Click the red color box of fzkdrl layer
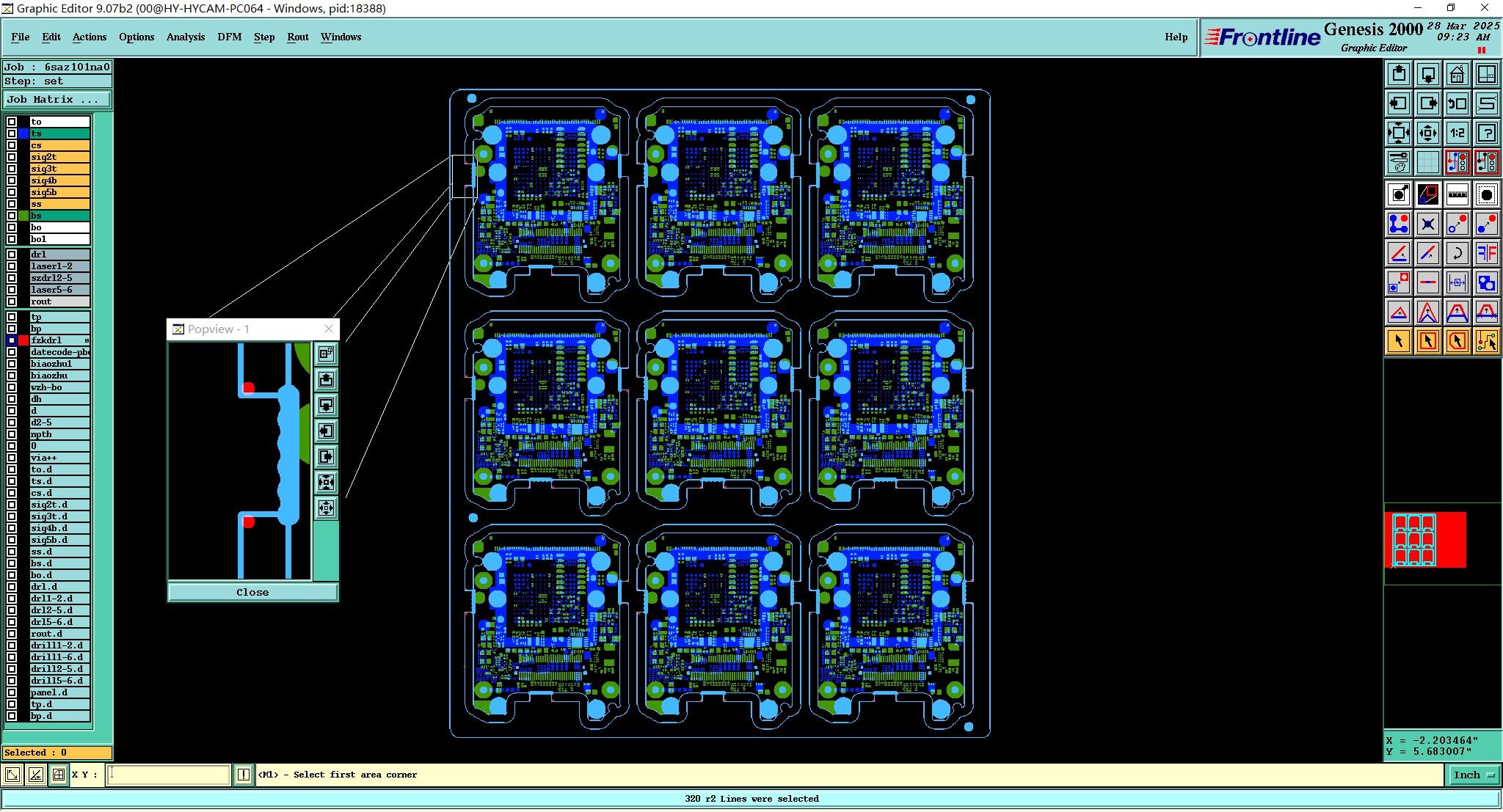 coord(23,340)
